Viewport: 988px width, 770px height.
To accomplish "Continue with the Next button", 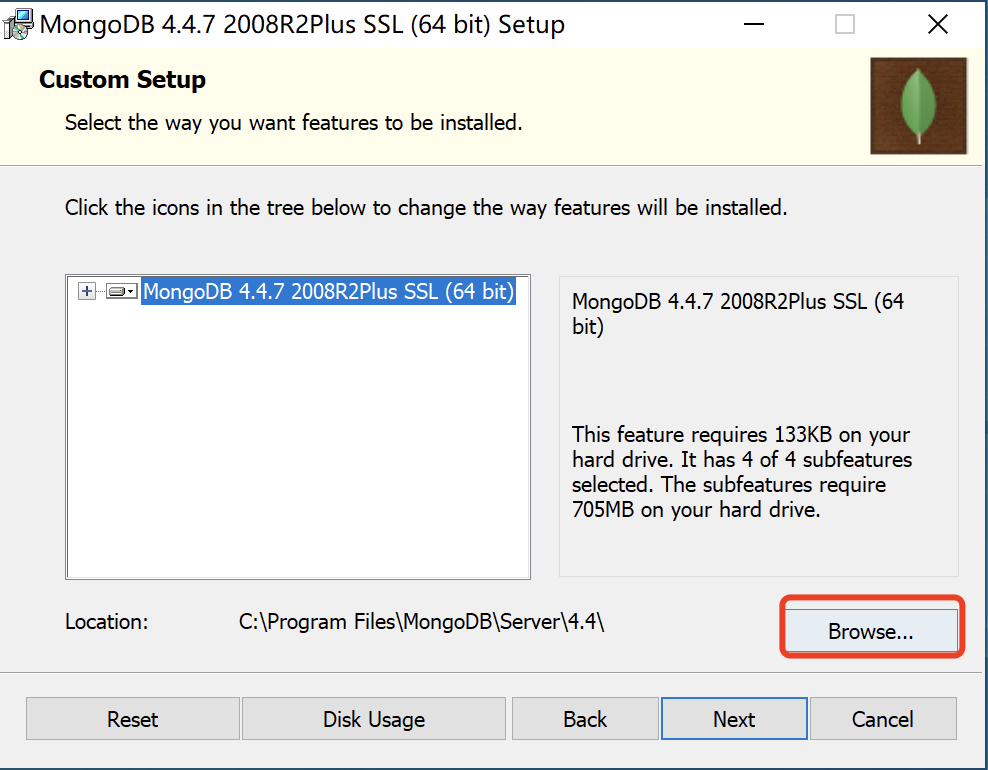I will tap(734, 719).
